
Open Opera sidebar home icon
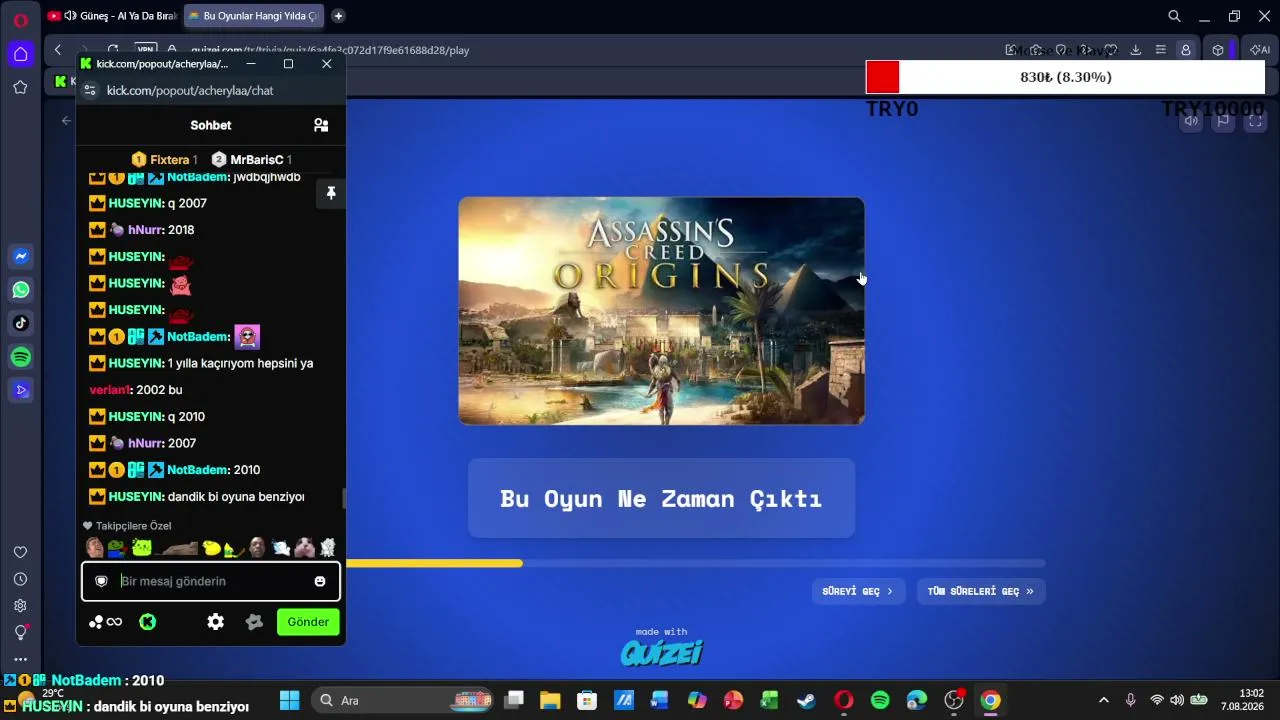20,54
